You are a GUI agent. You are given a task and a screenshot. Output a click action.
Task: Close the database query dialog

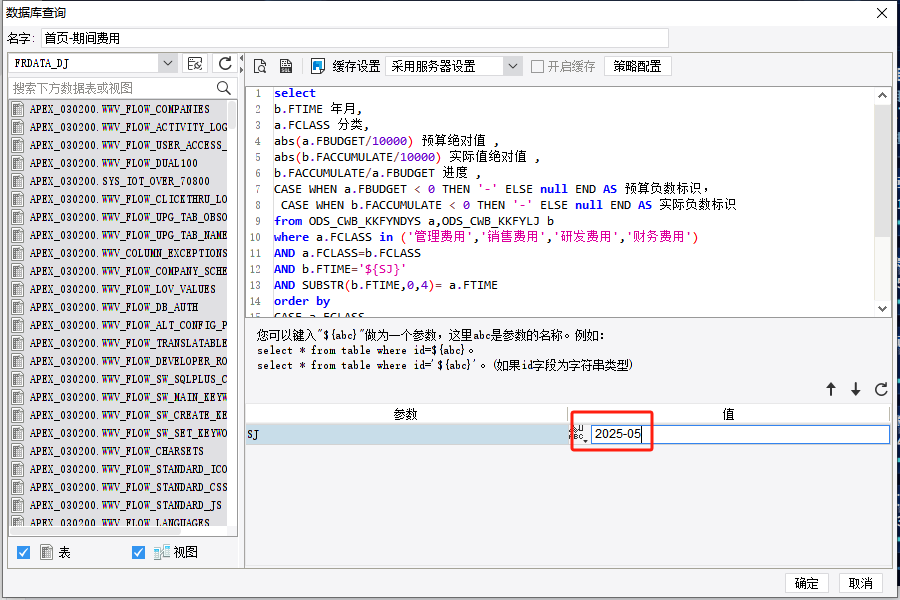(x=882, y=13)
